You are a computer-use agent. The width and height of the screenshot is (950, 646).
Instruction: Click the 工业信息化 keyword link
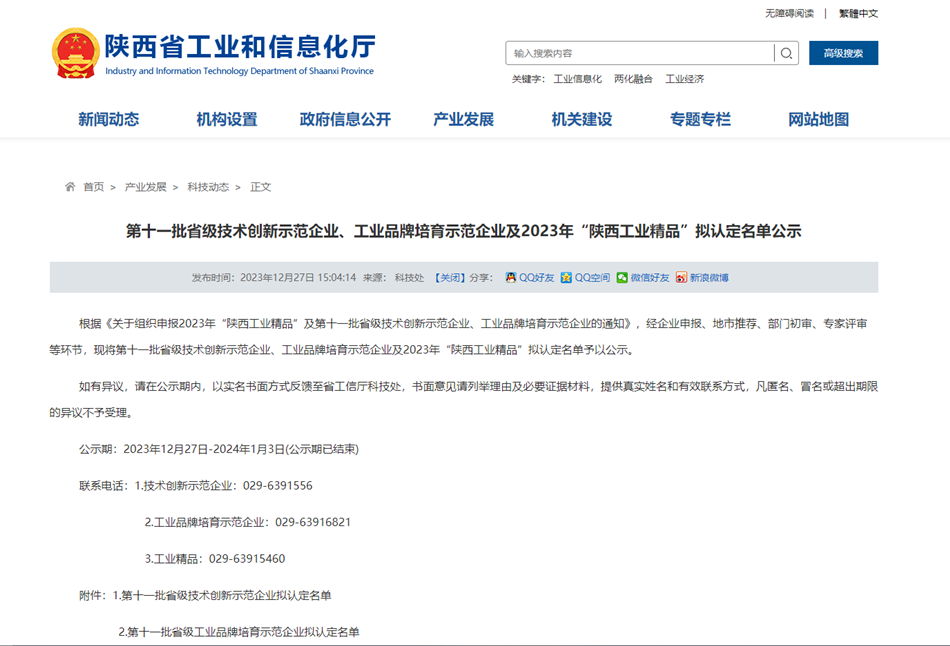(578, 79)
